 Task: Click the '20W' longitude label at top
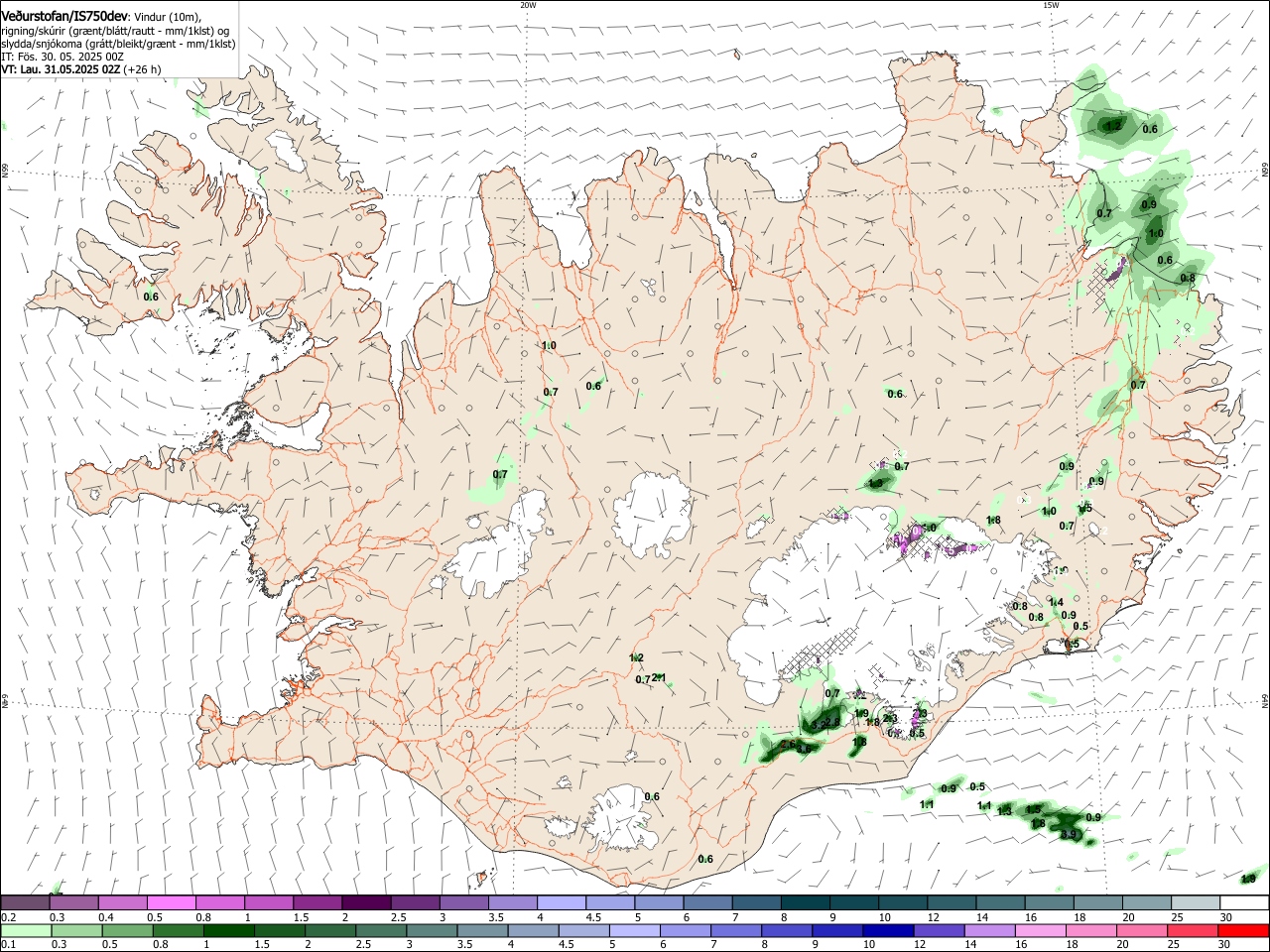click(x=528, y=5)
